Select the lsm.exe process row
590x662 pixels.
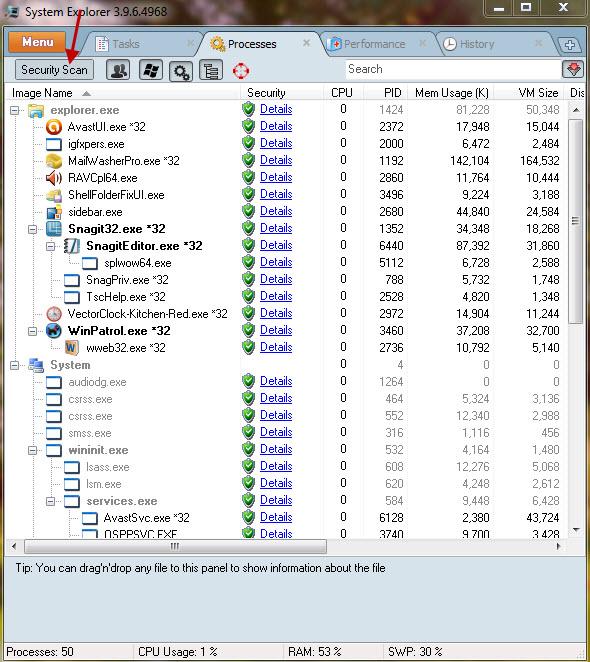(287, 484)
